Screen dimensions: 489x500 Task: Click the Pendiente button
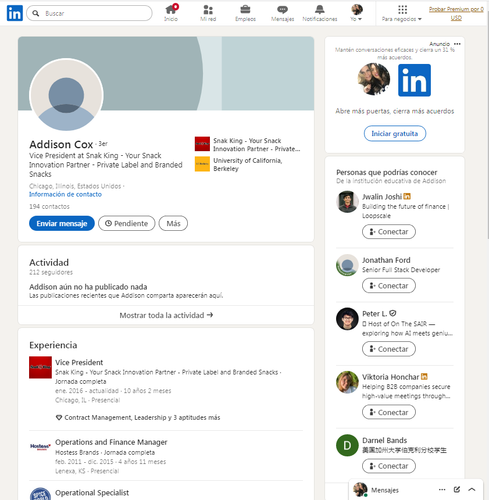pos(127,223)
